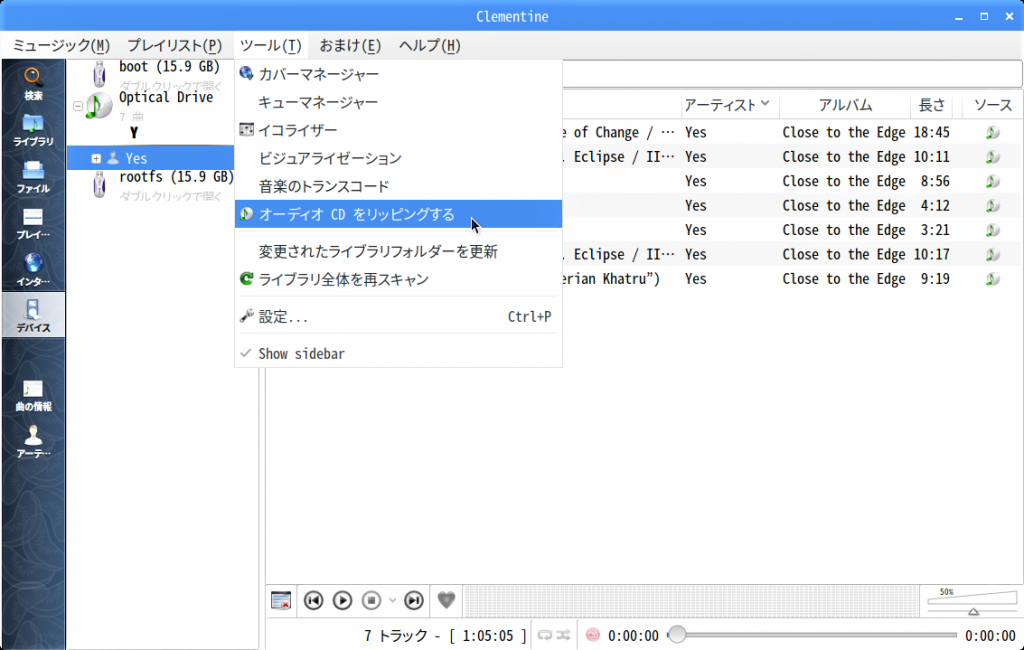Run ライブラリ全体を再スキャン
Viewport: 1024px width, 650px height.
tap(398, 280)
